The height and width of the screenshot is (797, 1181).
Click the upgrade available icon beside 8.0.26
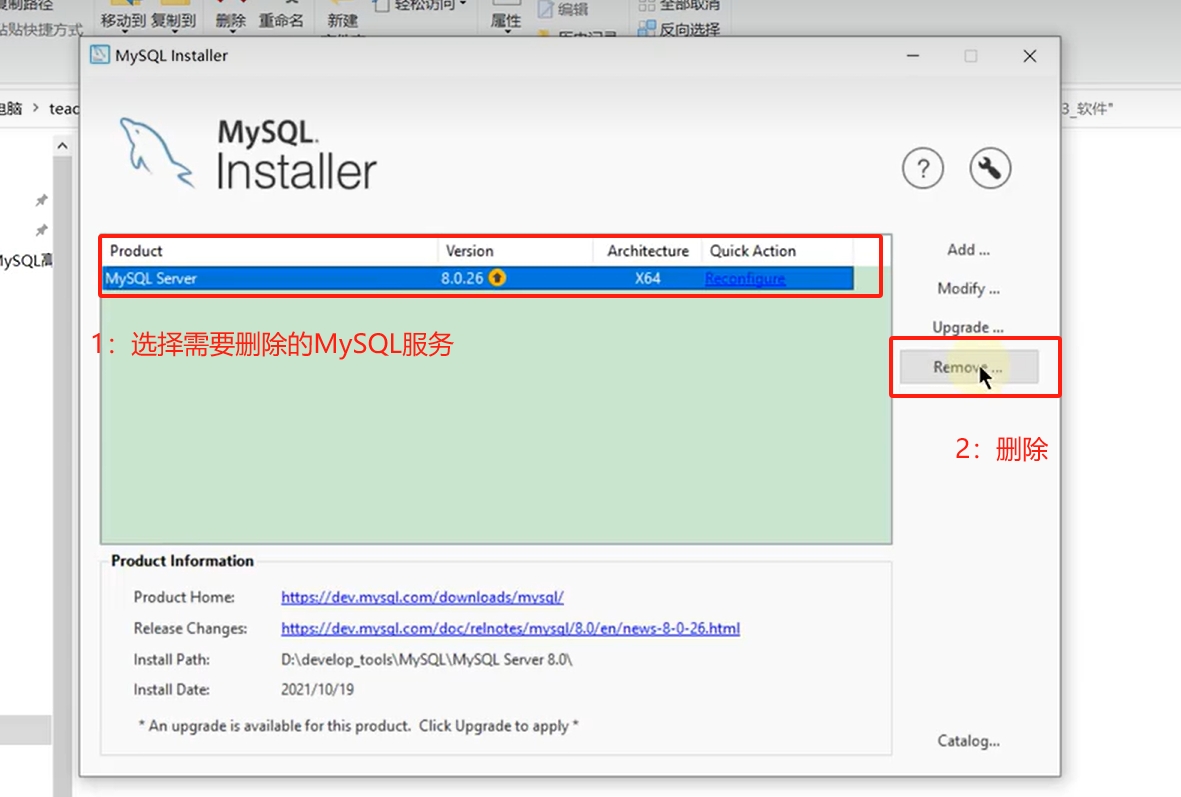pyautogui.click(x=497, y=278)
